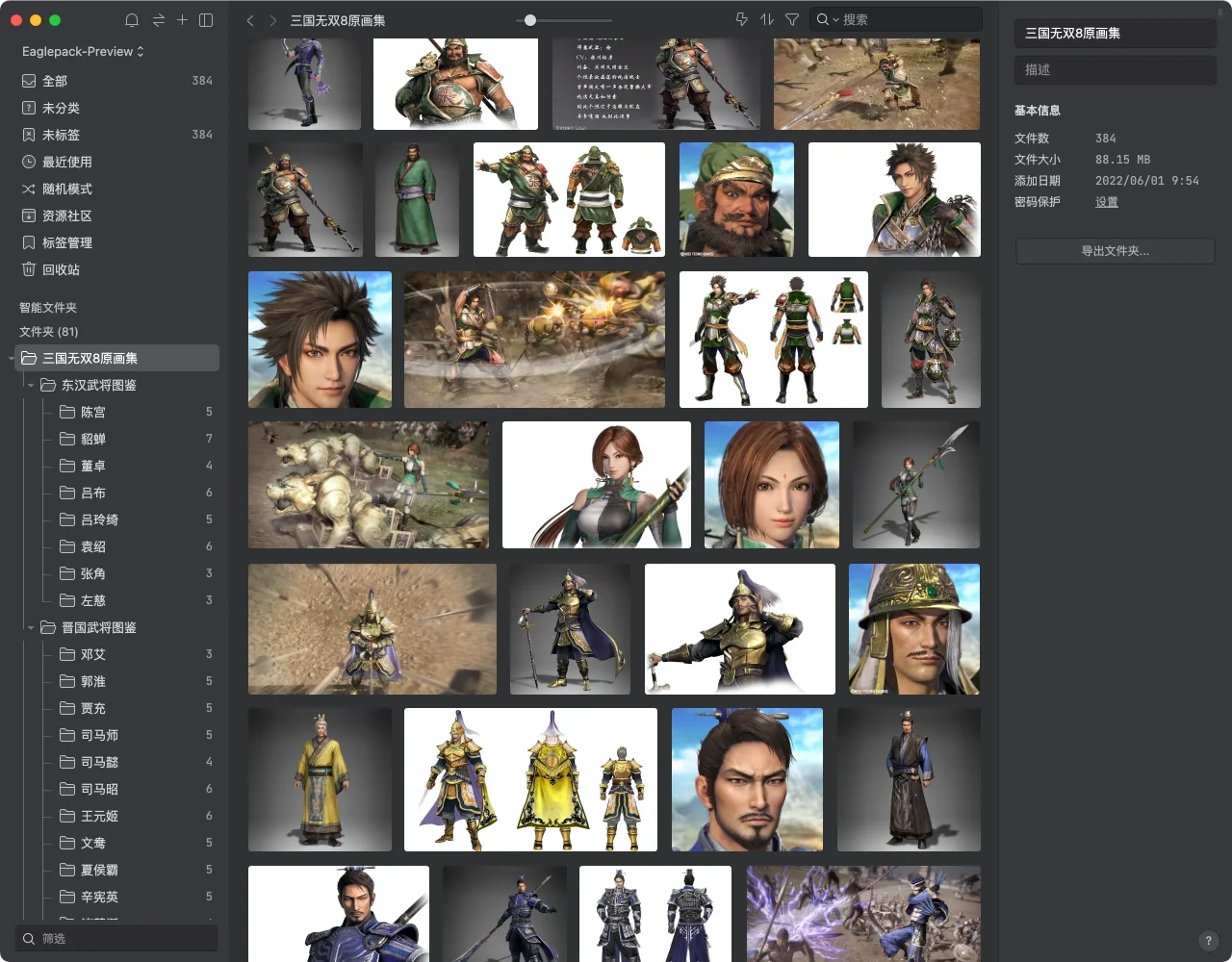1232x962 pixels.
Task: Click the thumbnail size slider handle
Action: pyautogui.click(x=530, y=20)
